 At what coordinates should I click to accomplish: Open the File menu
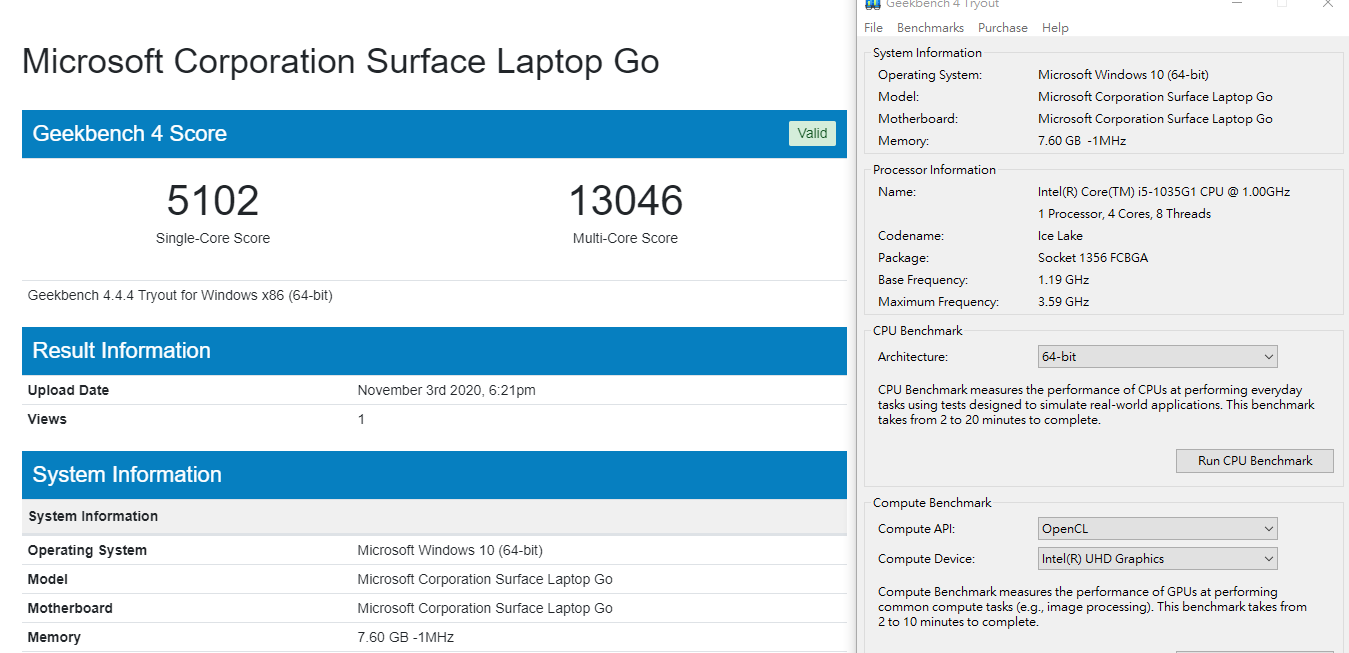pos(873,28)
